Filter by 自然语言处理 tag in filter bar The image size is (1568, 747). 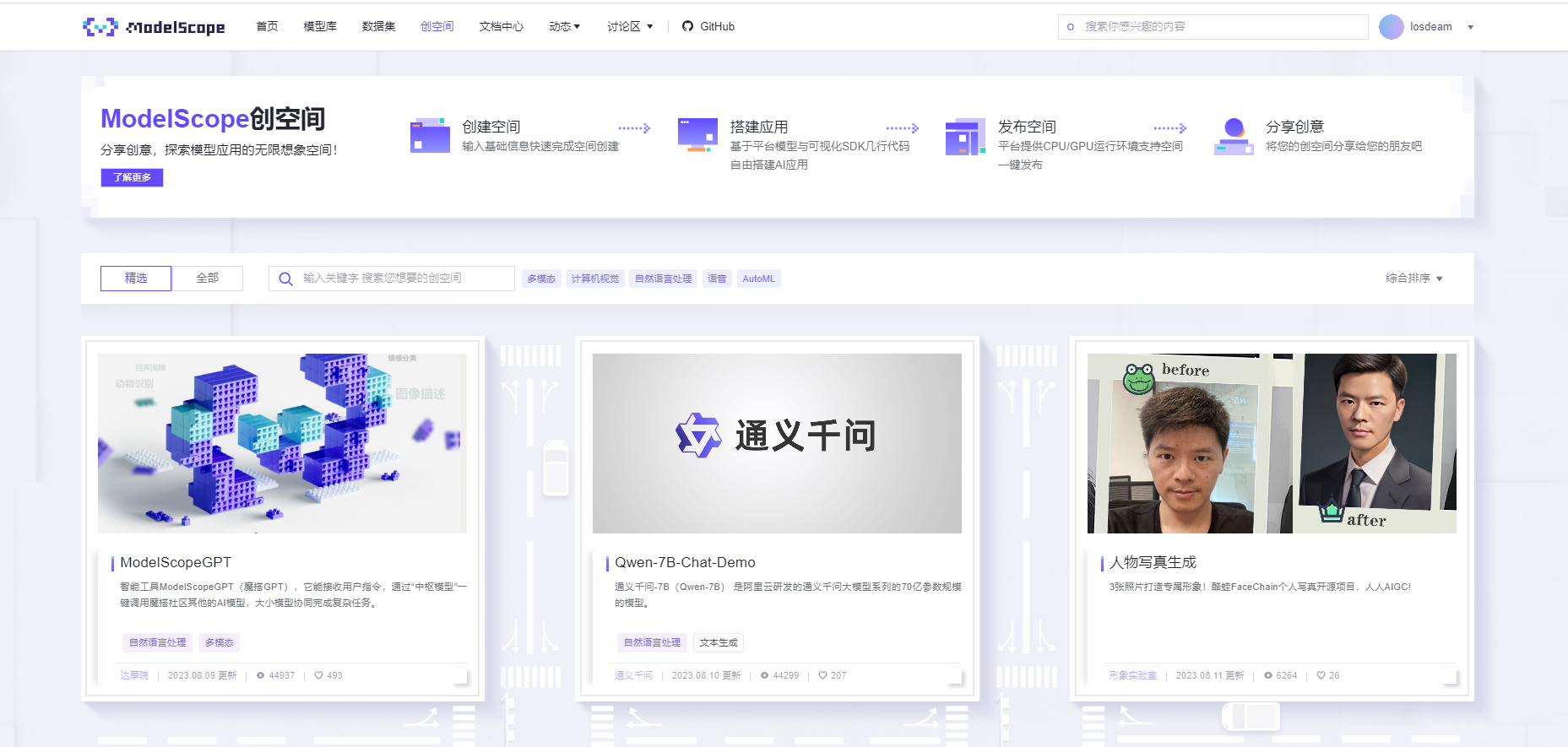click(x=664, y=279)
